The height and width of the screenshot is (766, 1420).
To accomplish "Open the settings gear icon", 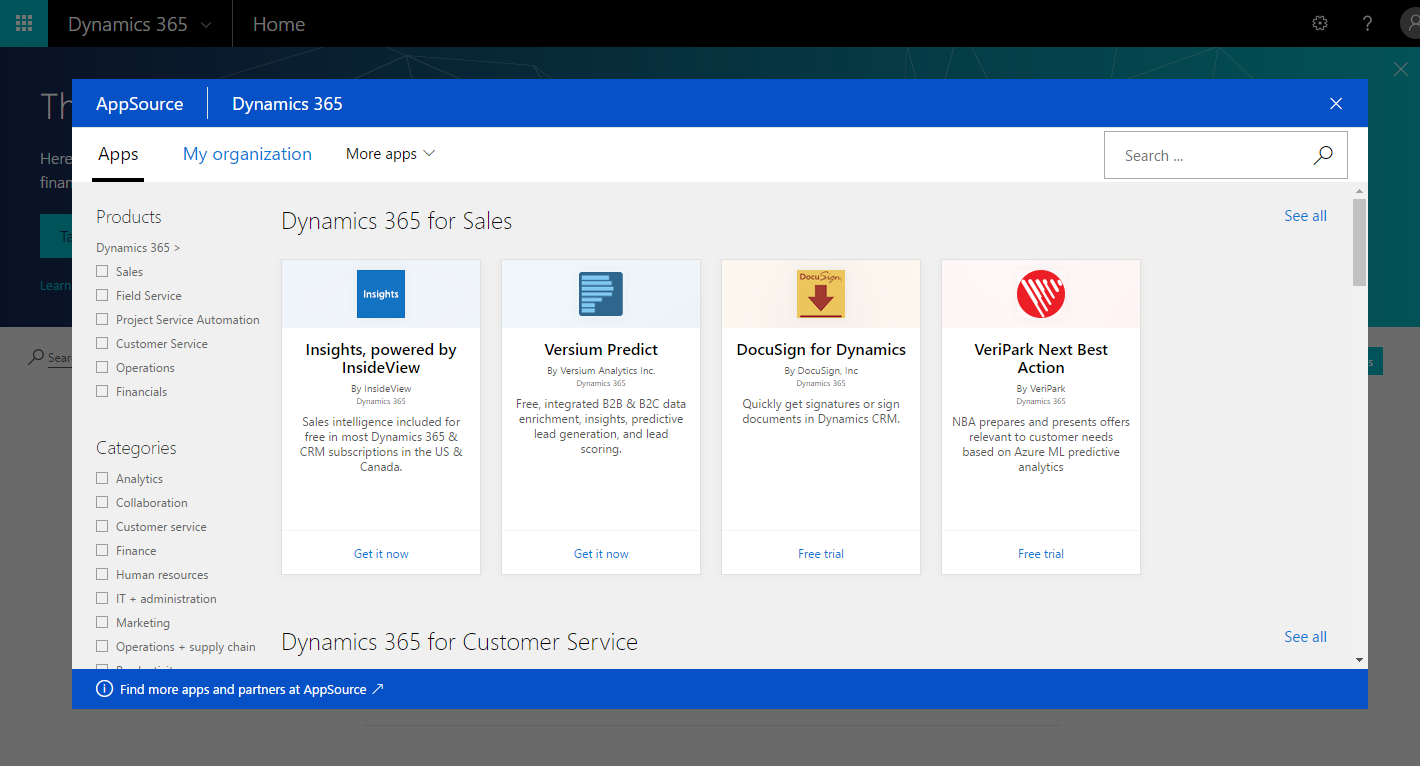I will coord(1320,23).
